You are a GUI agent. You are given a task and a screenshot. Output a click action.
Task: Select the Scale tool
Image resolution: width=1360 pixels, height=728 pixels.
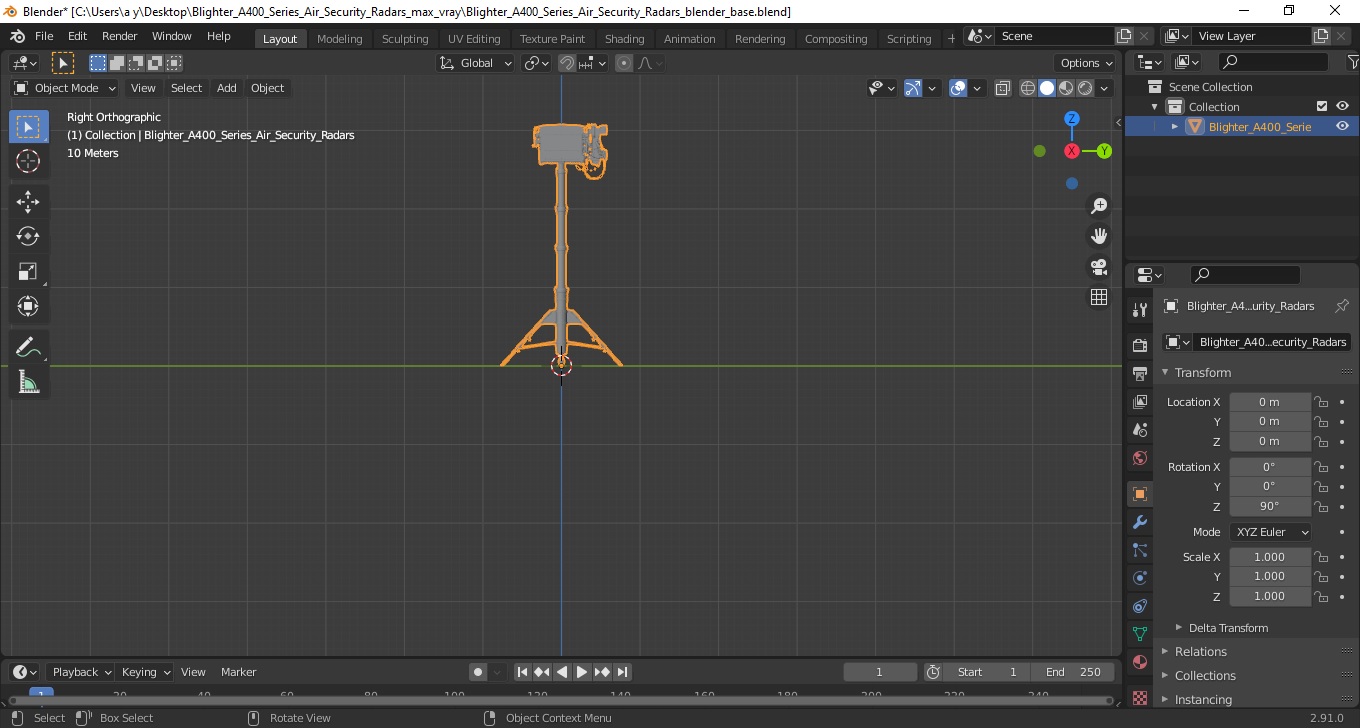[28, 271]
